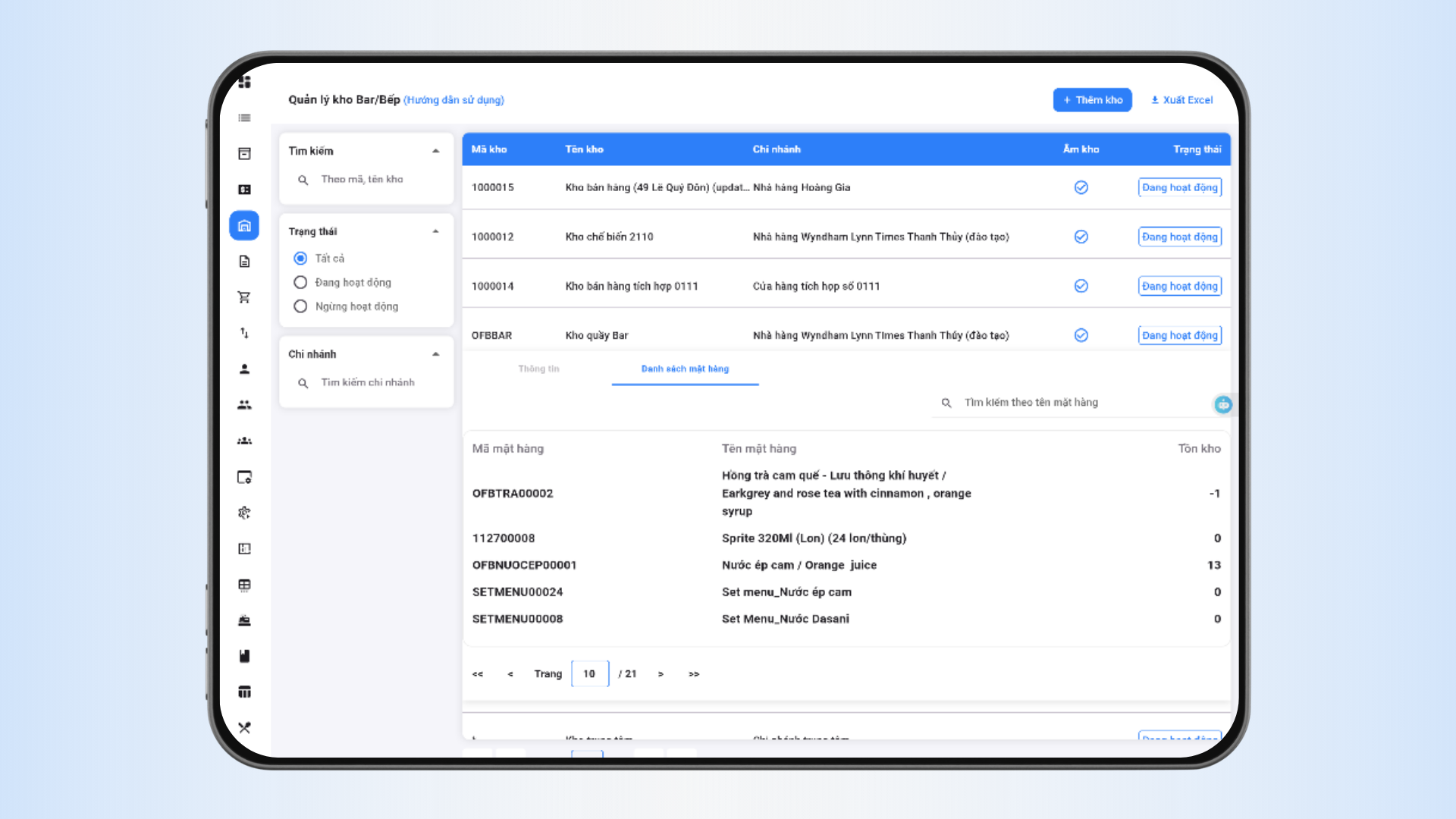The width and height of the screenshot is (1456, 819).
Task: Open the document page sidebar icon
Action: [244, 262]
